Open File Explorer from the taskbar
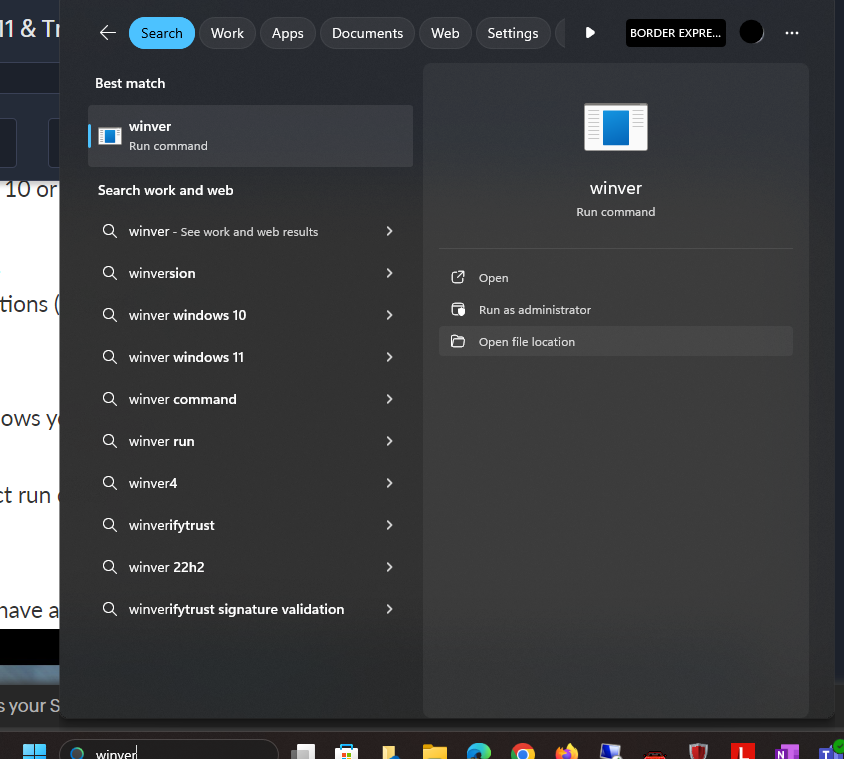The image size is (844, 759). point(434,751)
